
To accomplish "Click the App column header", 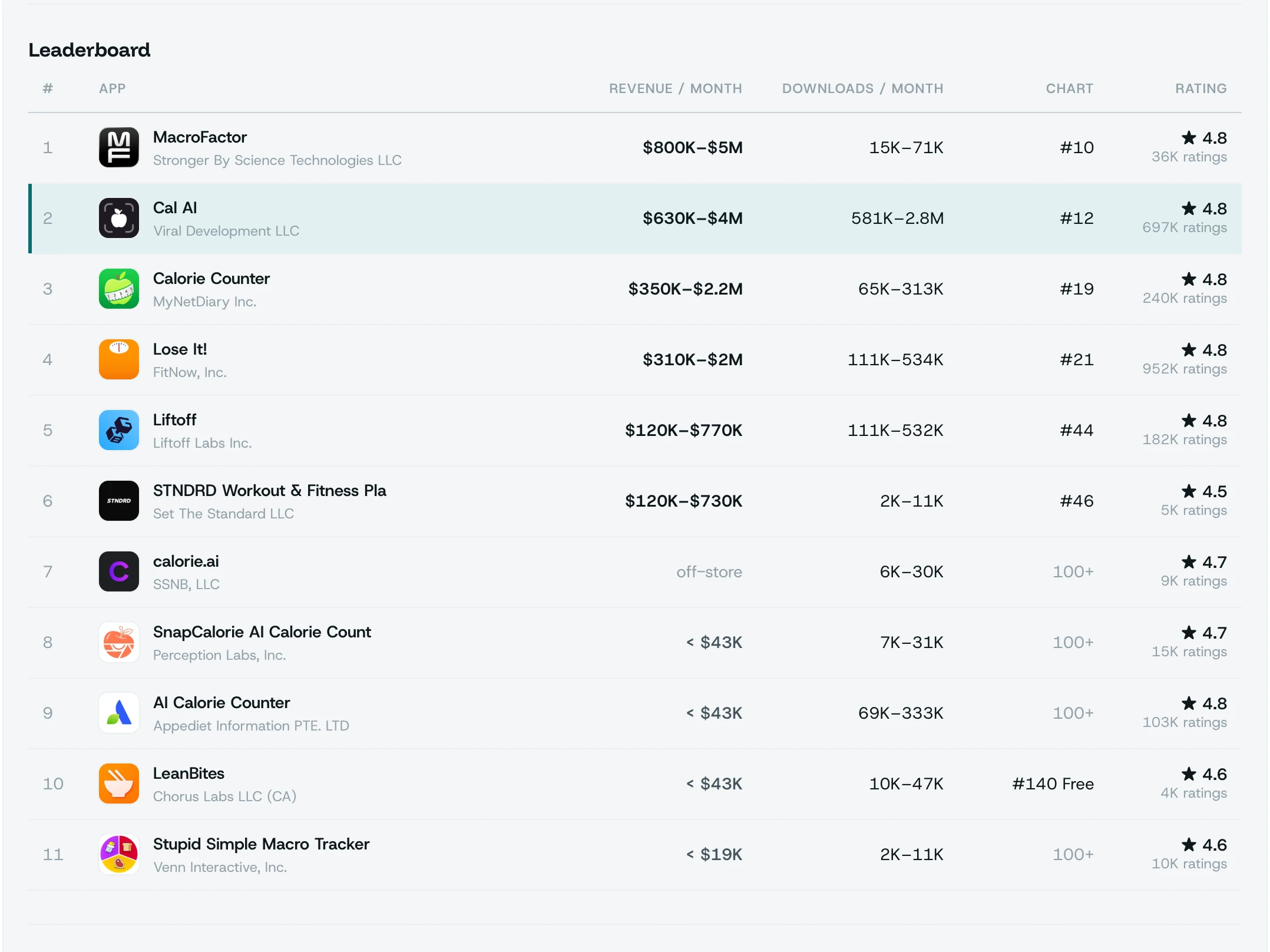I will pyautogui.click(x=112, y=88).
